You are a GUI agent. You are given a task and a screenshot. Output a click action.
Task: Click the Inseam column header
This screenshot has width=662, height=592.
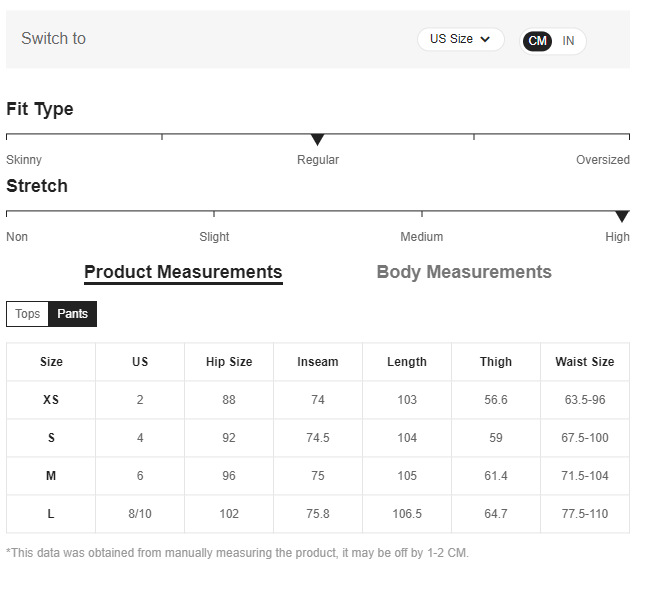click(x=318, y=362)
